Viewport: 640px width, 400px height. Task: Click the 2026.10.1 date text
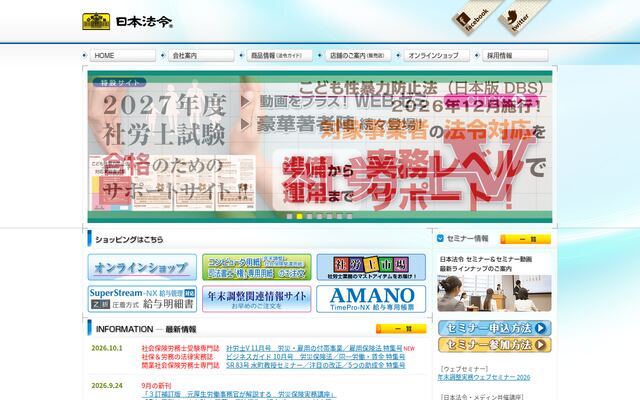coord(107,348)
